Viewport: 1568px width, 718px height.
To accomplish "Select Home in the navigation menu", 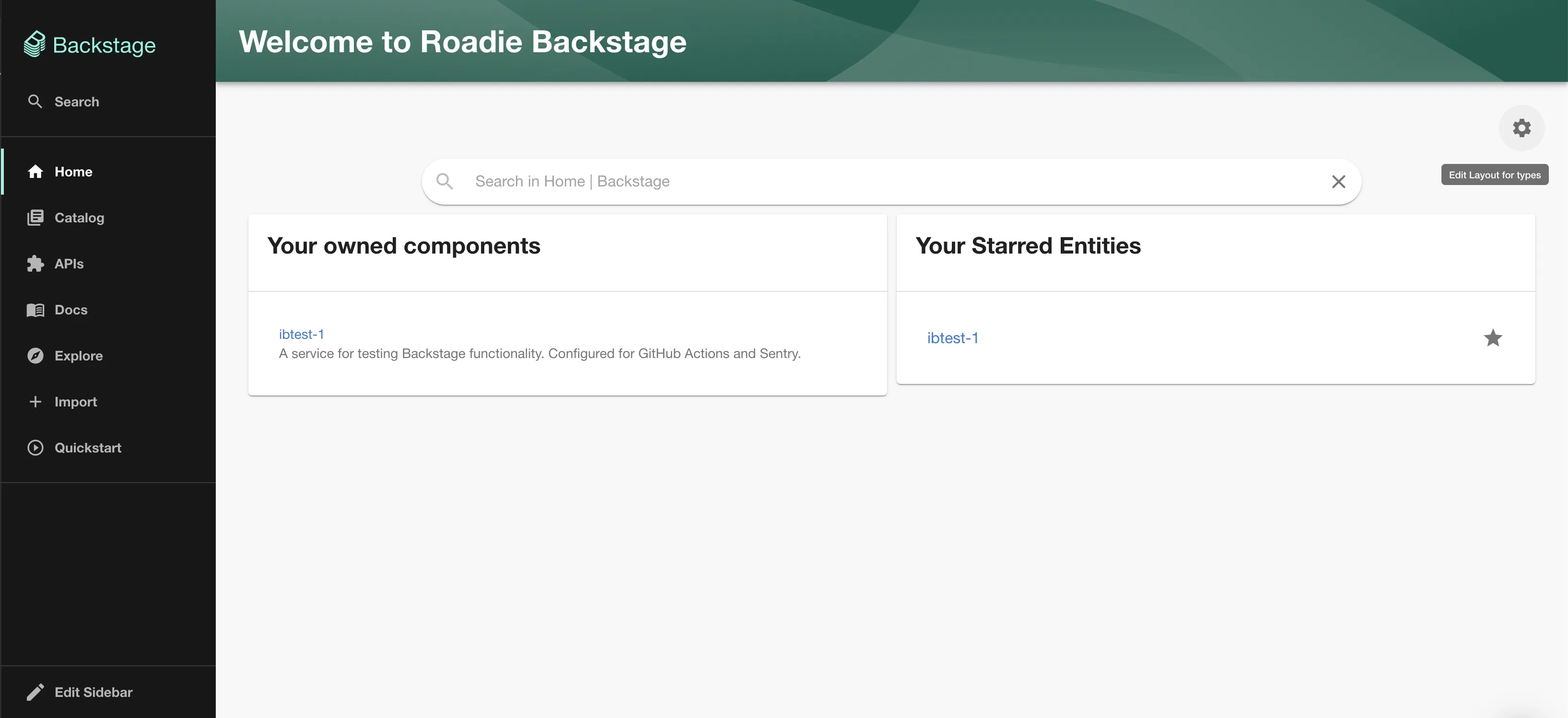I will click(x=73, y=172).
